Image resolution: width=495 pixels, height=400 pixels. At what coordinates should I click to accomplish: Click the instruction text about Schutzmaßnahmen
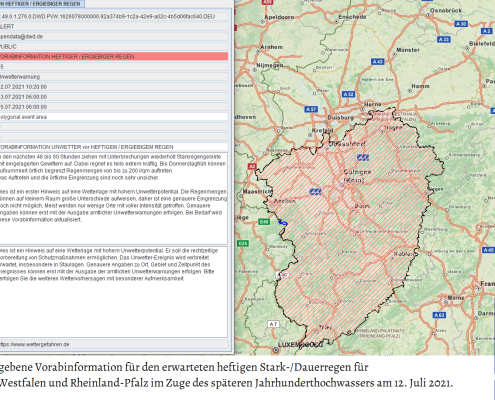114,292
